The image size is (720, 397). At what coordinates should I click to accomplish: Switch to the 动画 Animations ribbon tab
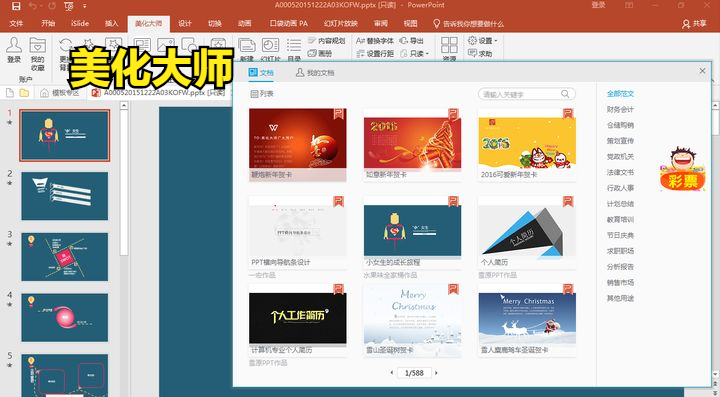point(244,23)
